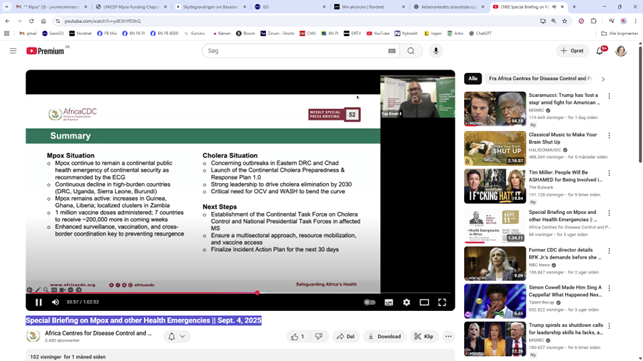Select the Alle filter chip

point(473,78)
